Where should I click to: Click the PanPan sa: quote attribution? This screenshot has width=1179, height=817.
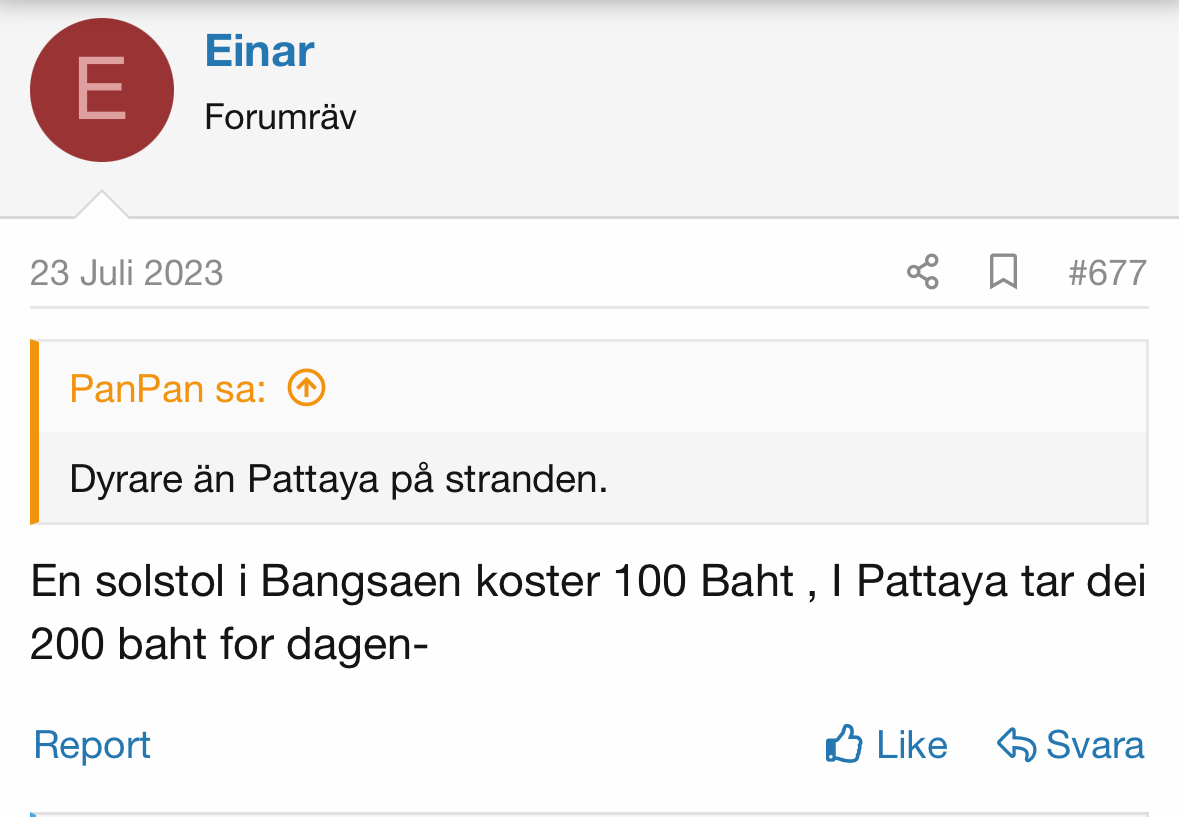pyautogui.click(x=168, y=388)
